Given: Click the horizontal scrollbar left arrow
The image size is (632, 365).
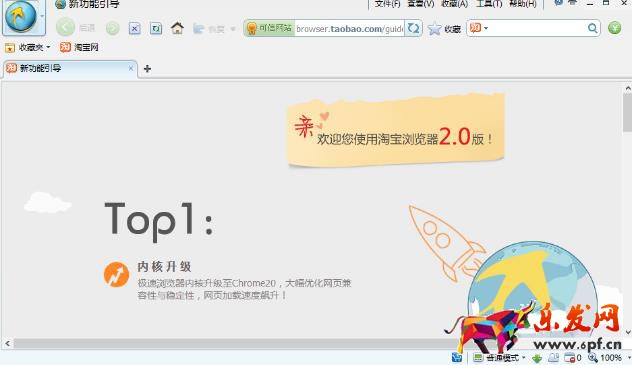Looking at the screenshot, I should click(7, 344).
